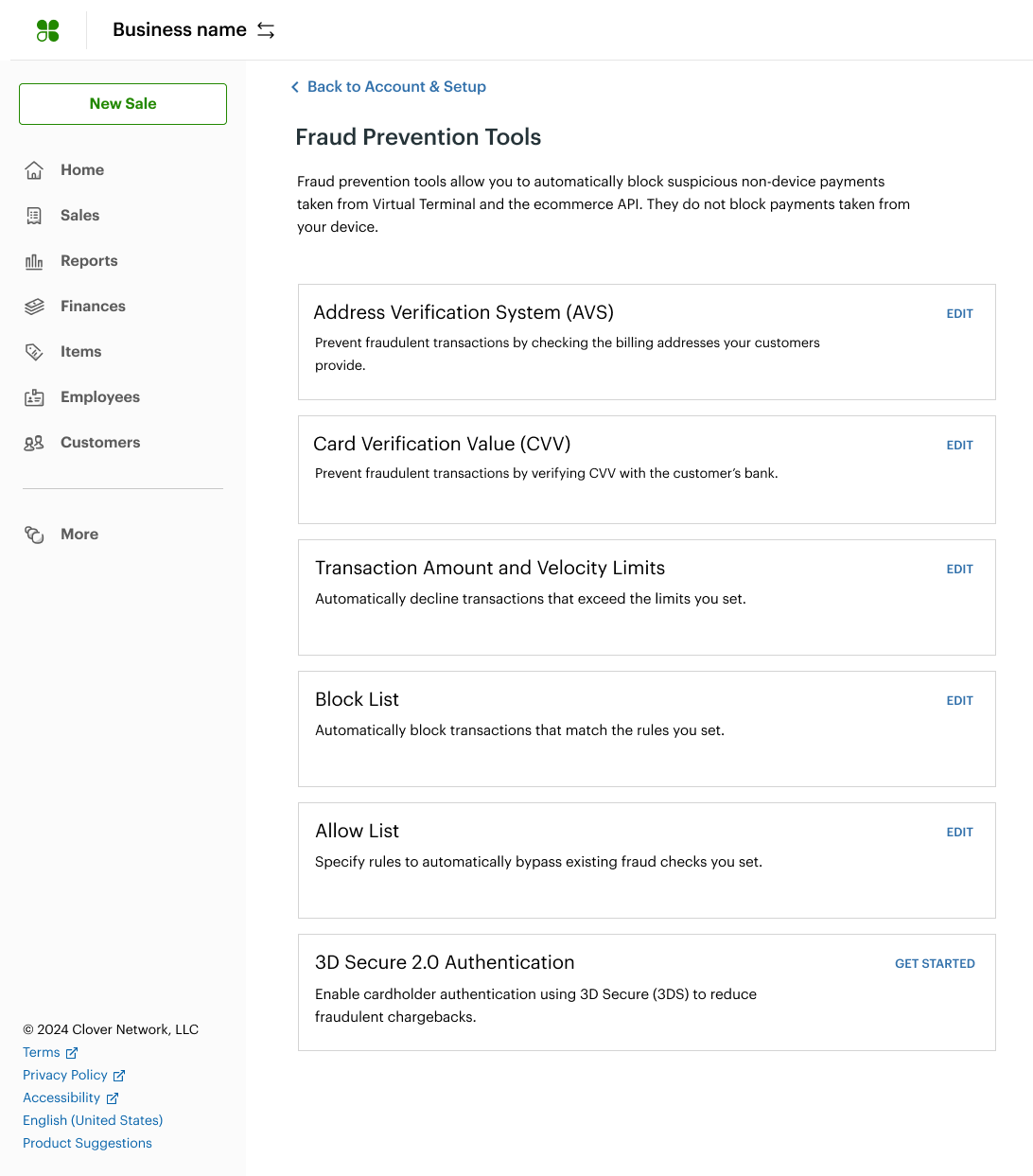Open Employees via the badge icon
The width and height of the screenshot is (1033, 1176).
34,396
